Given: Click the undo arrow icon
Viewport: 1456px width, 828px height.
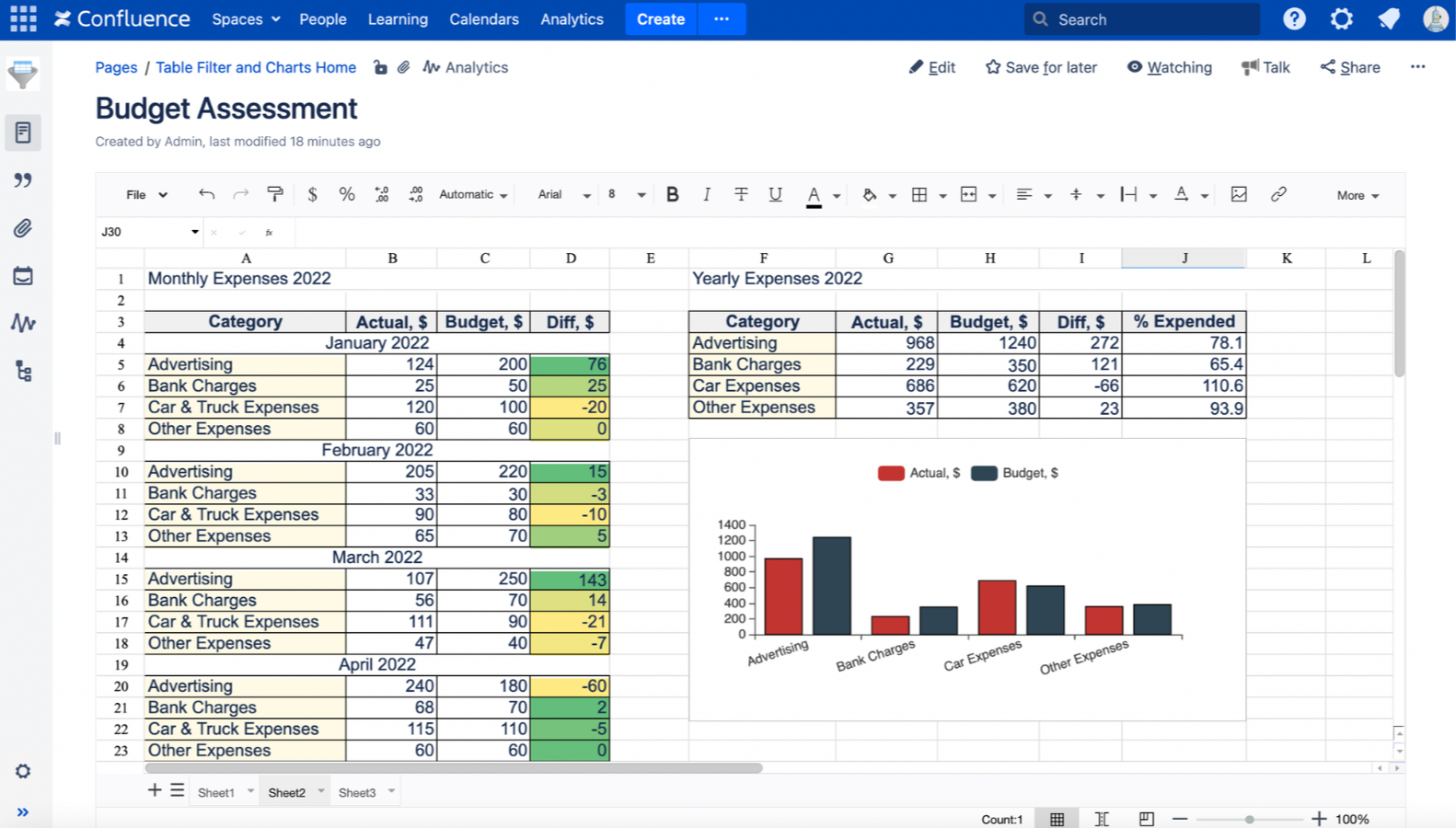Looking at the screenshot, I should (x=206, y=194).
